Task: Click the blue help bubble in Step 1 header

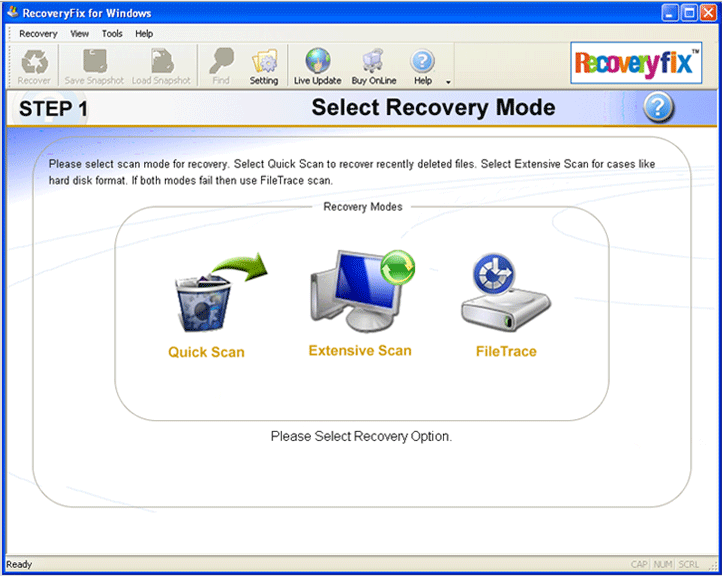Action: pyautogui.click(x=658, y=107)
